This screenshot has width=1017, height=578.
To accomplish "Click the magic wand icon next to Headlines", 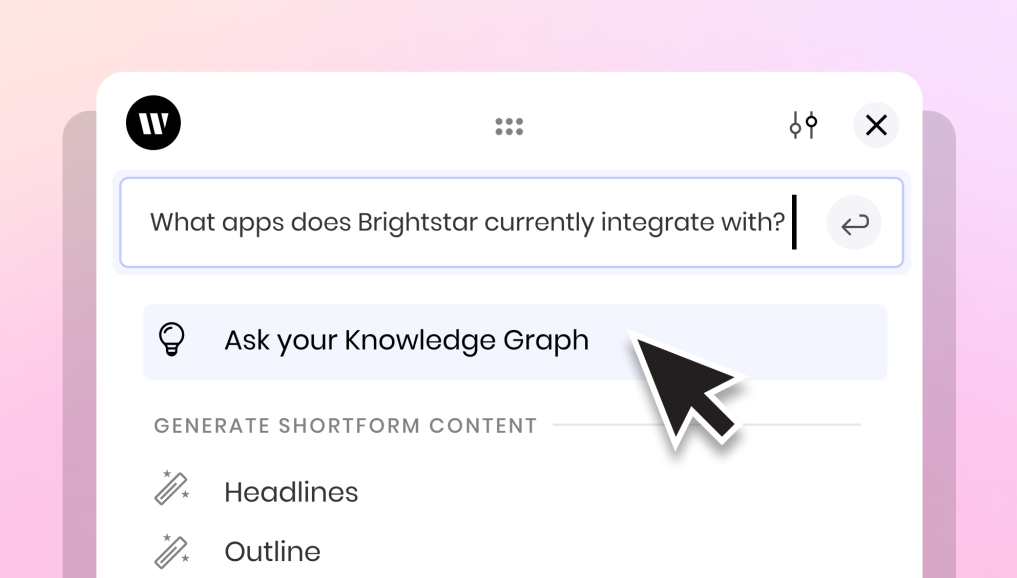I will (x=172, y=488).
